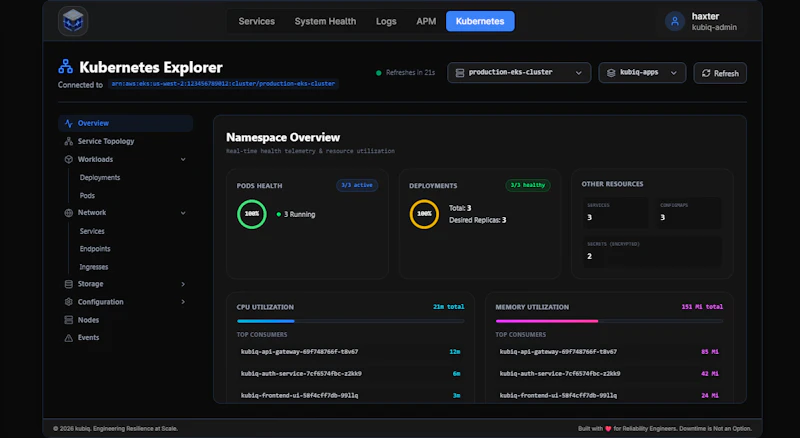The image size is (800, 438).
Task: Click the Kubernetes Explorer network icon
Action: coord(65,66)
